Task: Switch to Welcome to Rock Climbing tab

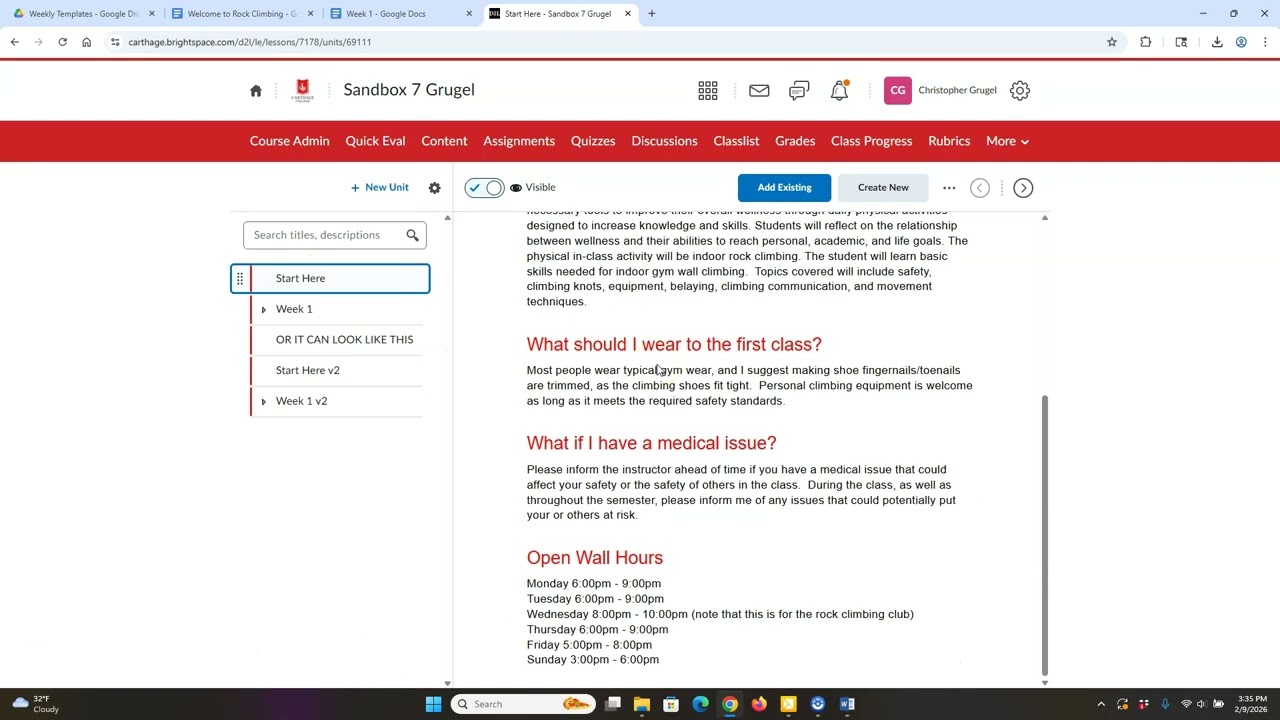Action: (x=242, y=14)
